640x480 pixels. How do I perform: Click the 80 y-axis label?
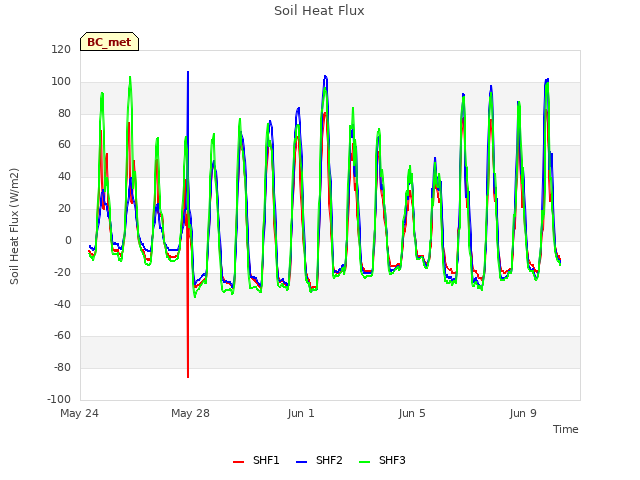coord(64,113)
